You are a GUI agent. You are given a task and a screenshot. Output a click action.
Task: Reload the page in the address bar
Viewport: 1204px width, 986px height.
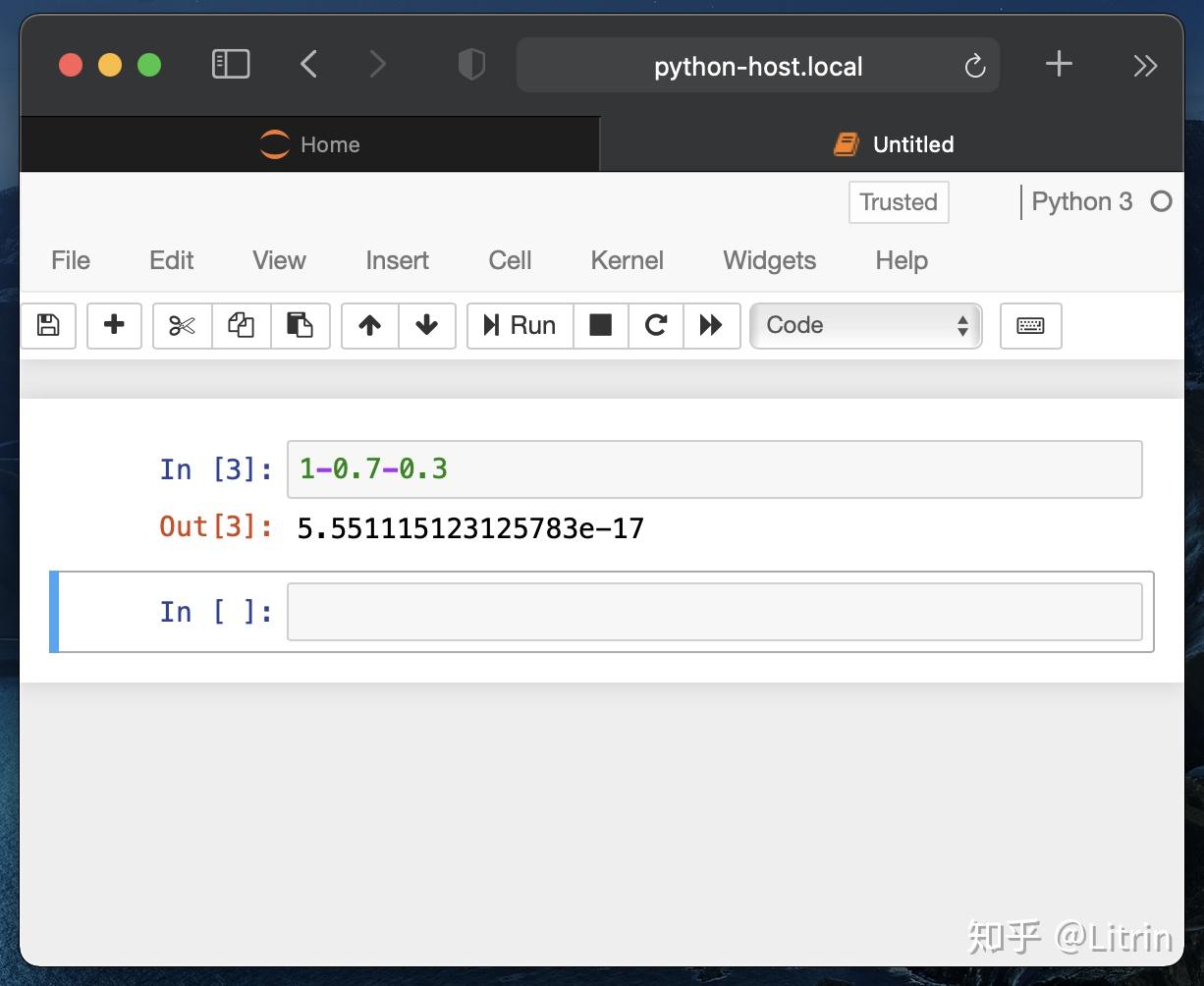point(974,65)
